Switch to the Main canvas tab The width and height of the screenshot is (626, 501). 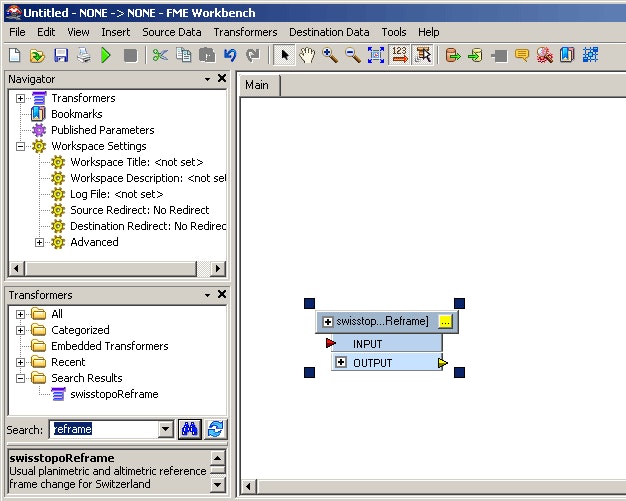[x=257, y=85]
